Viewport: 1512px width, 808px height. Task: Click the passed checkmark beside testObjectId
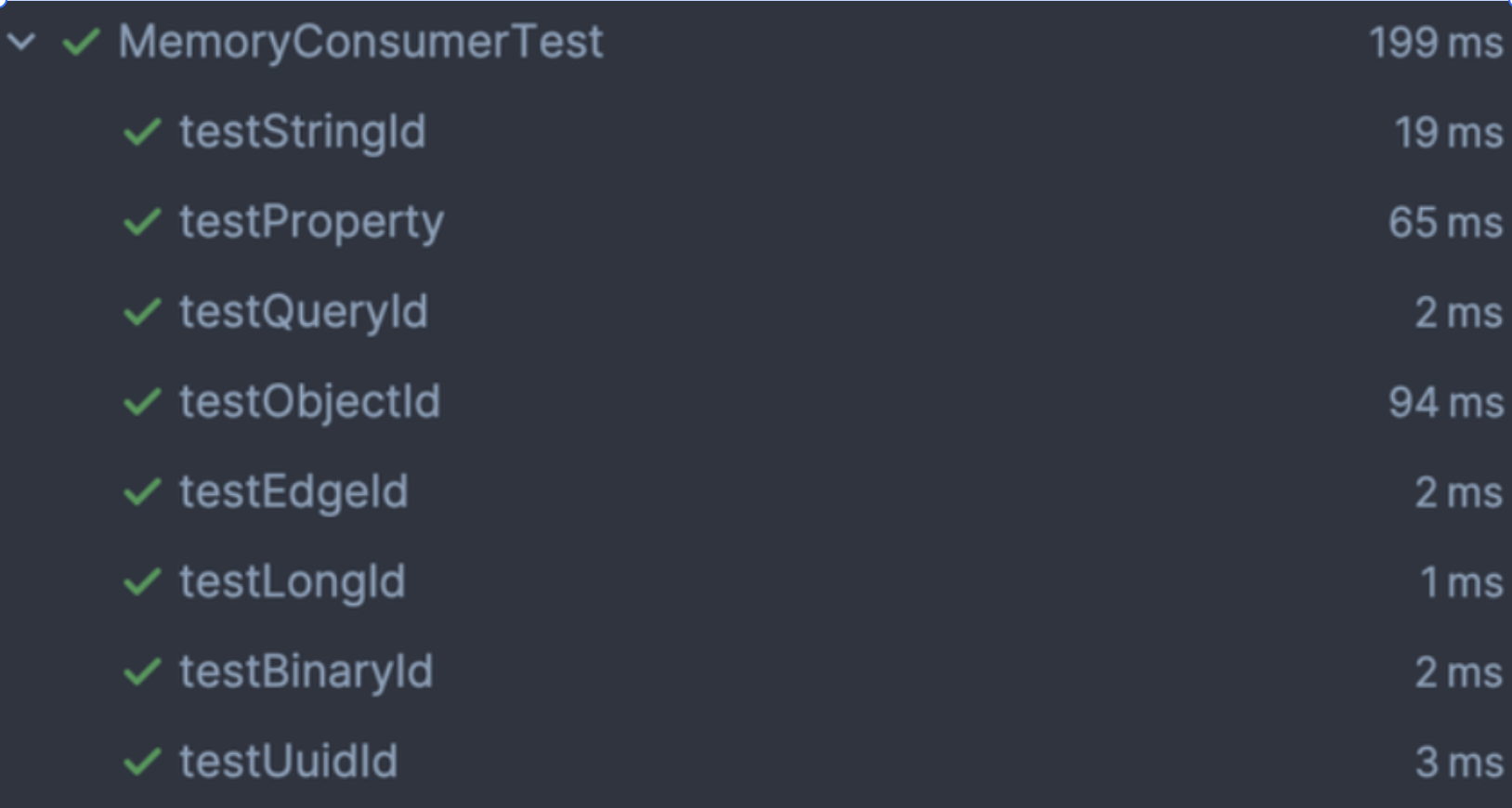click(x=142, y=402)
